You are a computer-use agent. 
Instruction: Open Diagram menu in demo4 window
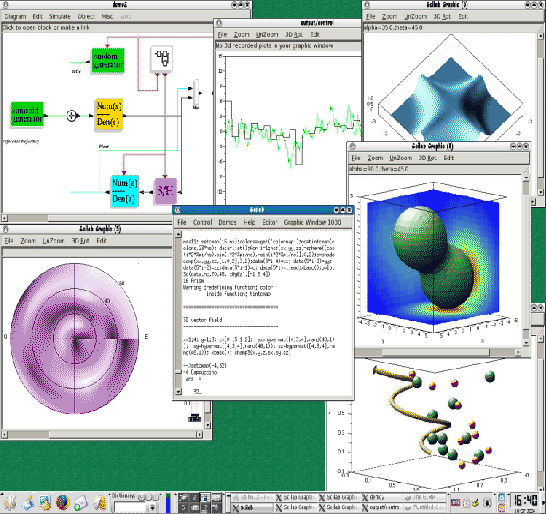(x=15, y=16)
